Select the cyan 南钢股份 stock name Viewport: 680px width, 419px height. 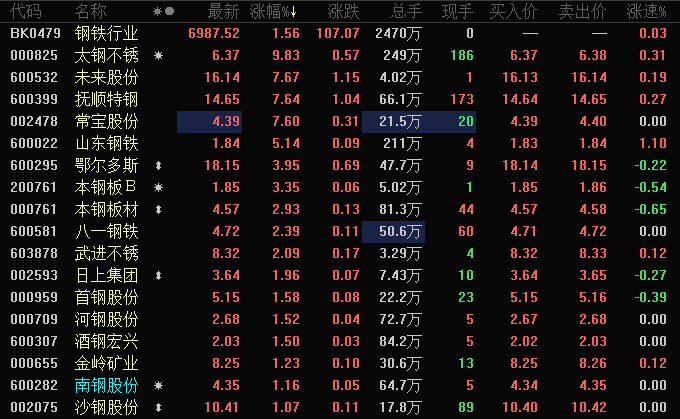point(106,385)
